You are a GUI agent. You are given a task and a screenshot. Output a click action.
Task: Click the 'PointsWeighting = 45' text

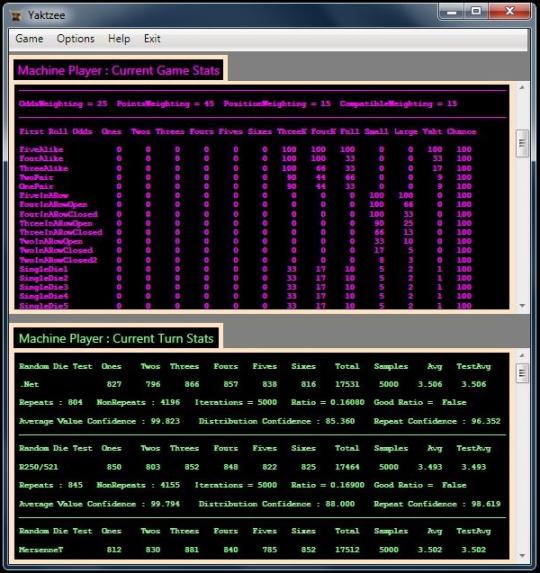(165, 103)
